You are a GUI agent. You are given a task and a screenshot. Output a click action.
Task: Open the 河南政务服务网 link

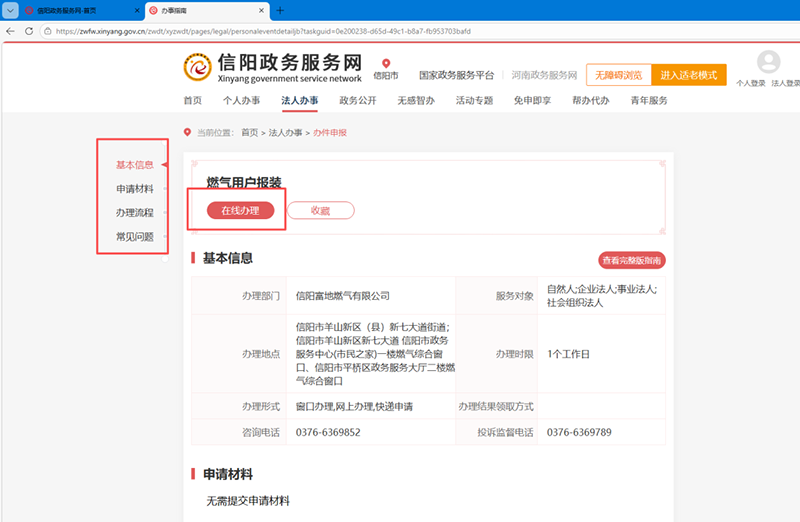(544, 75)
